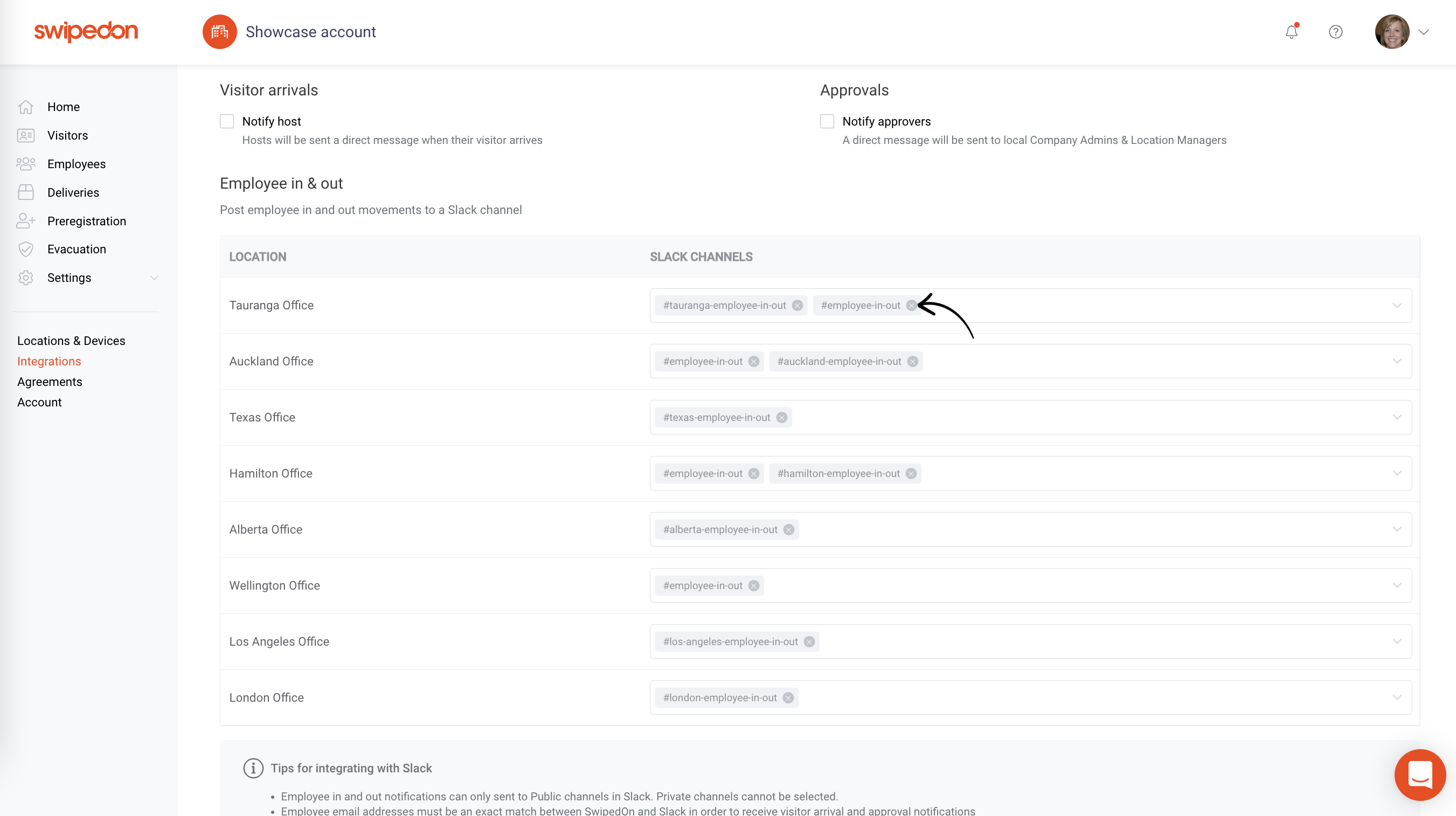Open Preregistration in sidebar
This screenshot has height=816, width=1456.
tap(86, 221)
